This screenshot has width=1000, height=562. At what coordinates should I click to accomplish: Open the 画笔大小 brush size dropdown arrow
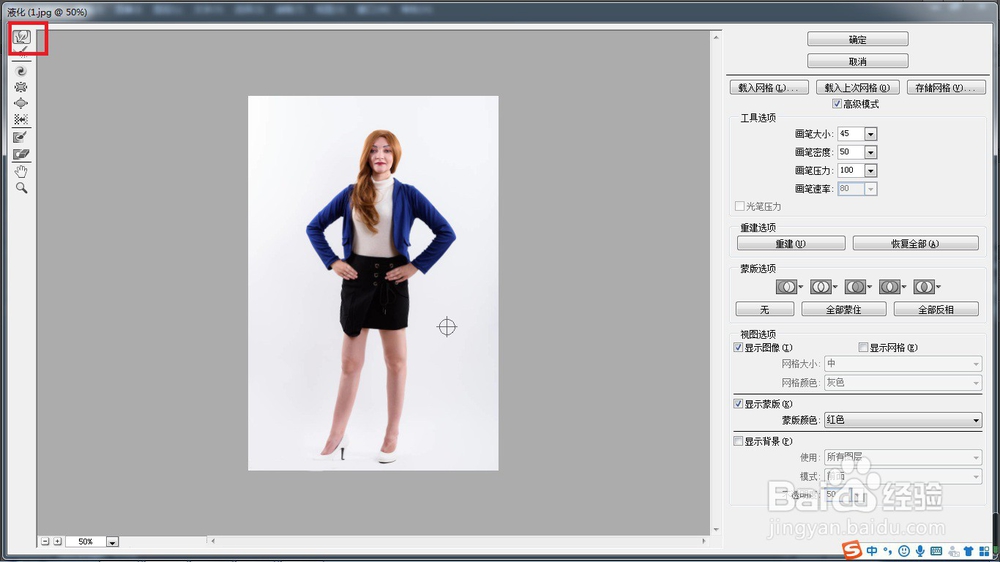tap(871, 134)
